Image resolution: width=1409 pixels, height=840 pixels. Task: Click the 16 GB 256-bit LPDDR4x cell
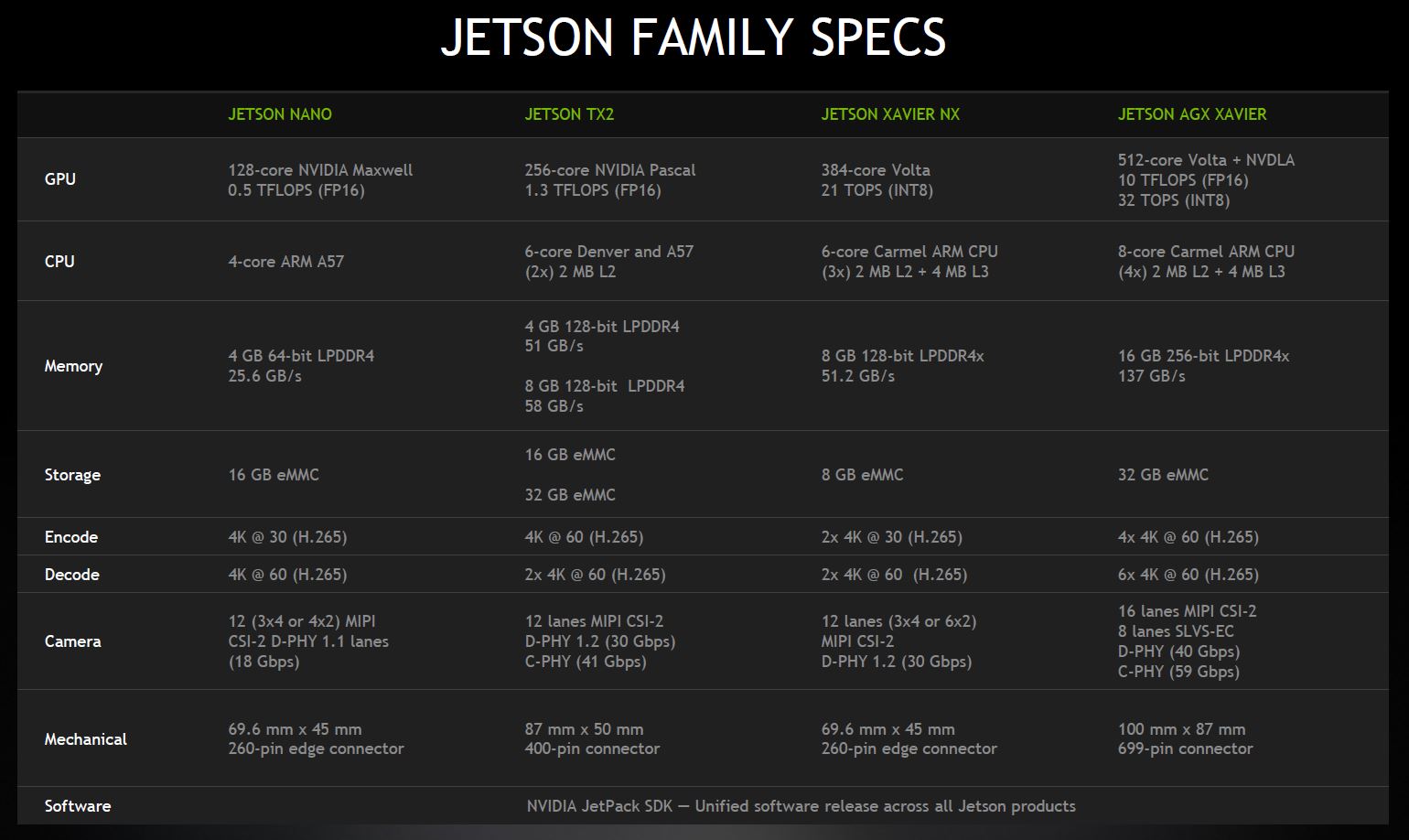coord(1203,356)
